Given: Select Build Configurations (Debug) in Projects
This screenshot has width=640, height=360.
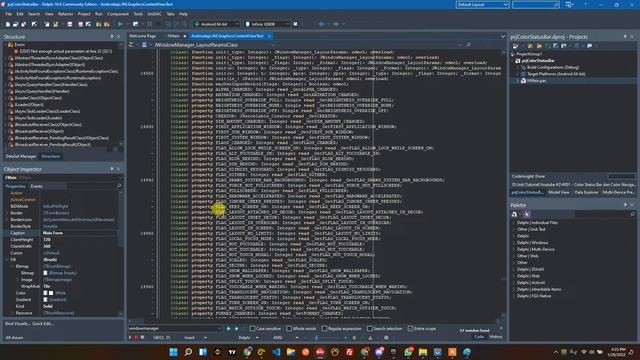Looking at the screenshot, I should [x=553, y=67].
